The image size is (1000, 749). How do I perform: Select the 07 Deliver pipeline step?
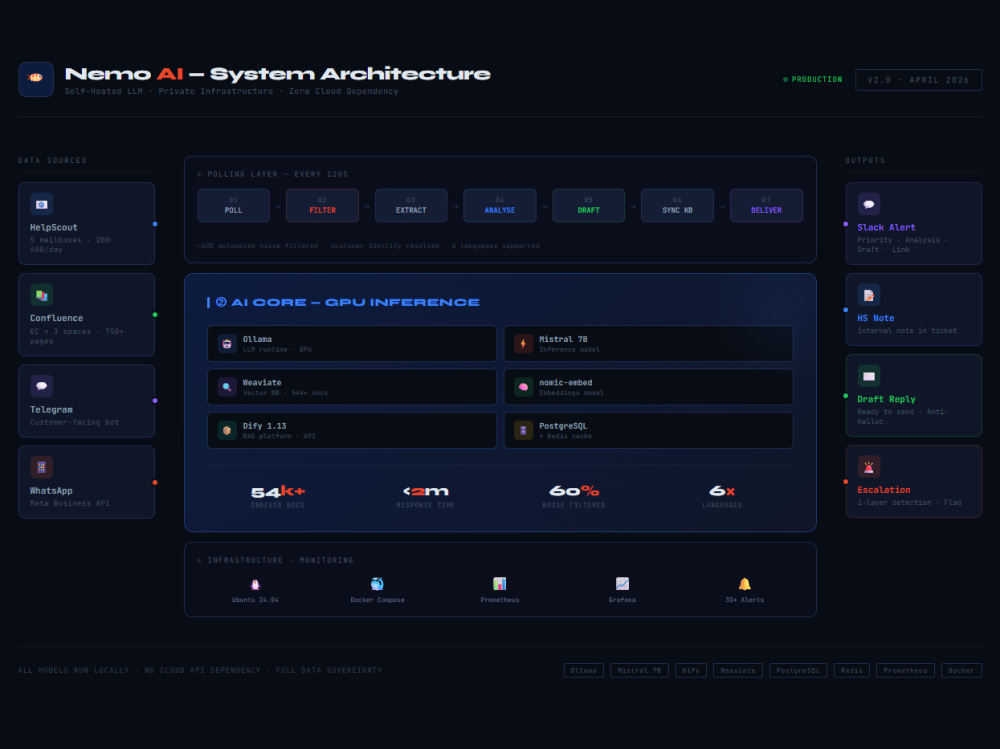pos(766,205)
